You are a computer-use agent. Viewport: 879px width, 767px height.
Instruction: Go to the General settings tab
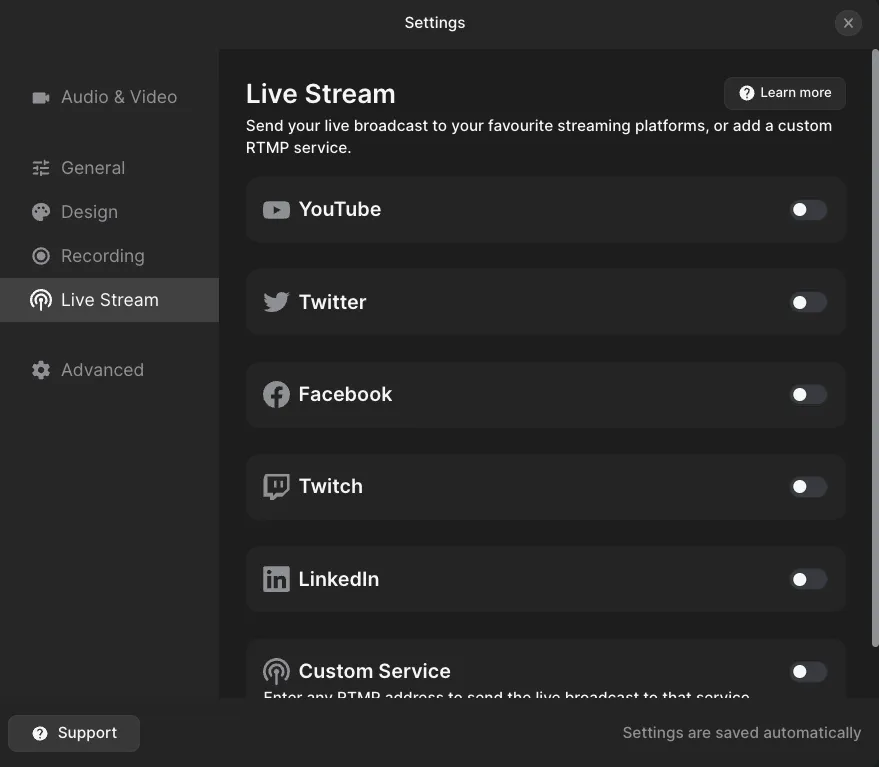coord(109,168)
